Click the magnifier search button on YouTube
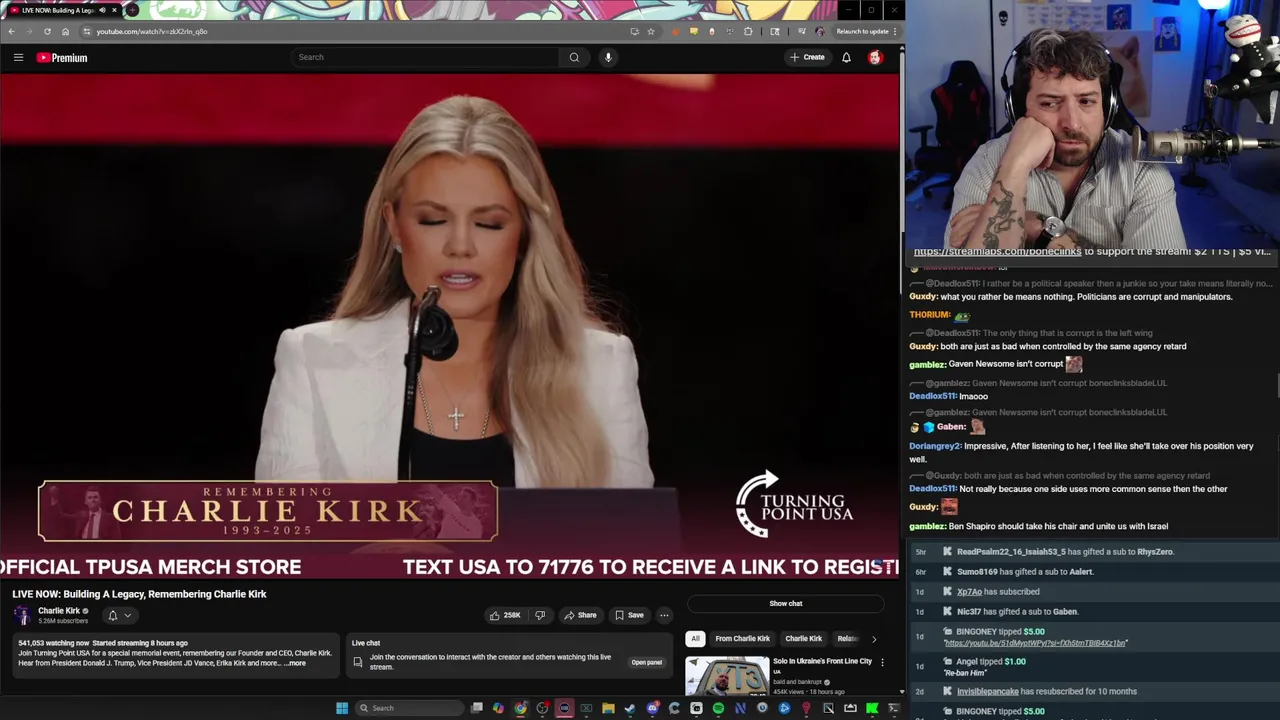Screen dimensions: 1280x720 coord(574,57)
